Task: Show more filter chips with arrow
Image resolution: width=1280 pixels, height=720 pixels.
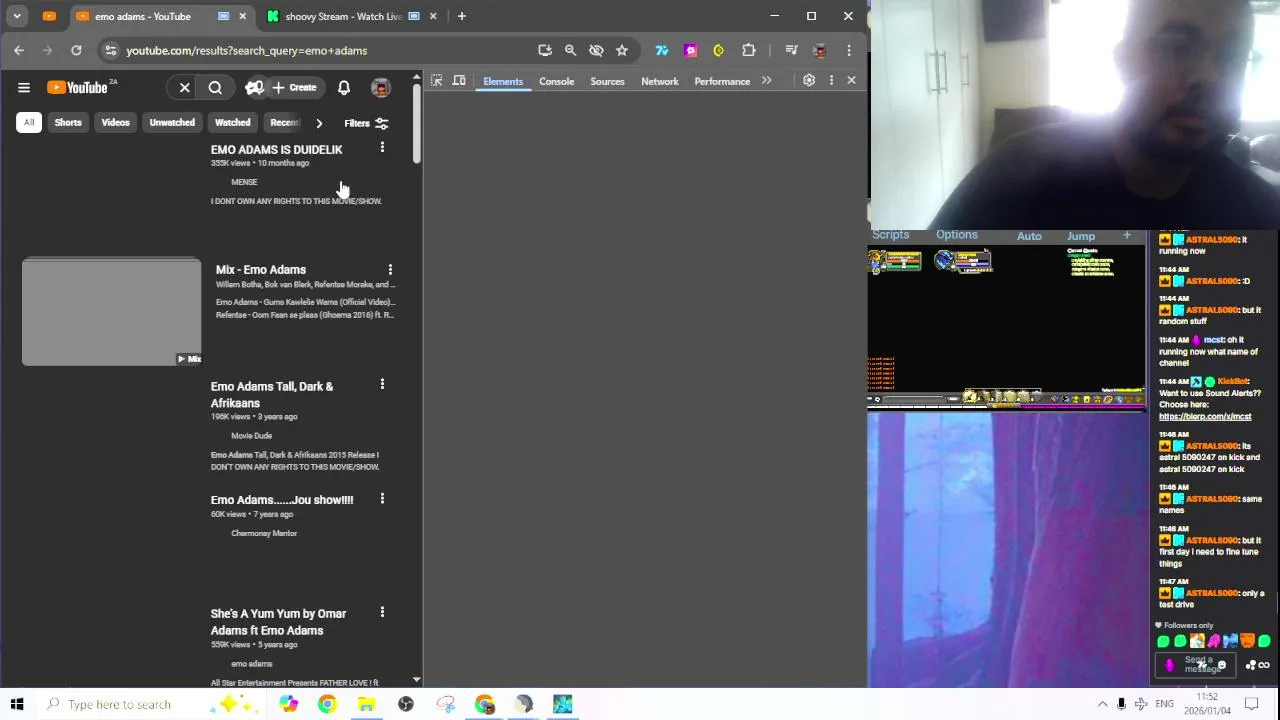Action: 319,123
